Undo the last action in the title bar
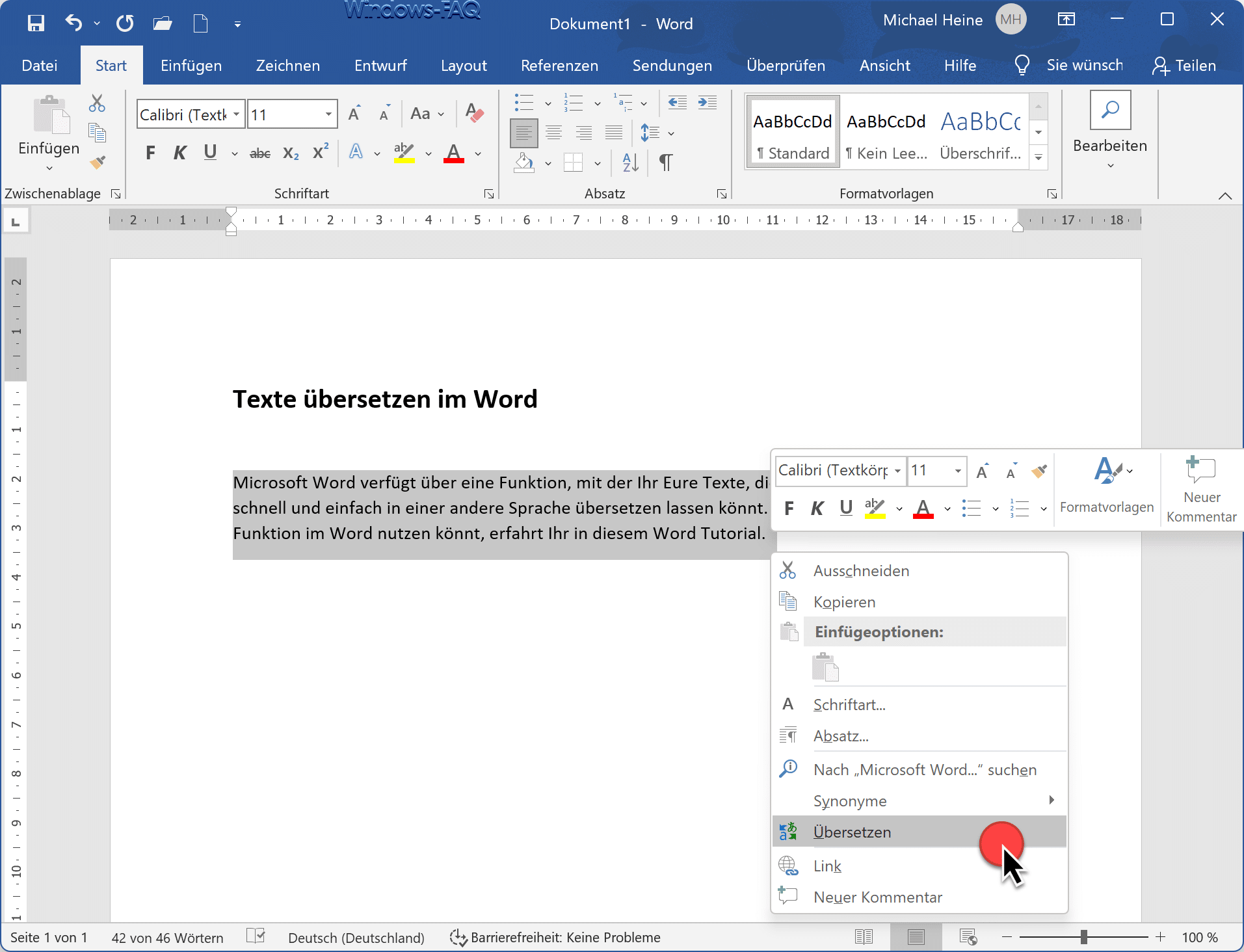1244x952 pixels. click(x=73, y=23)
